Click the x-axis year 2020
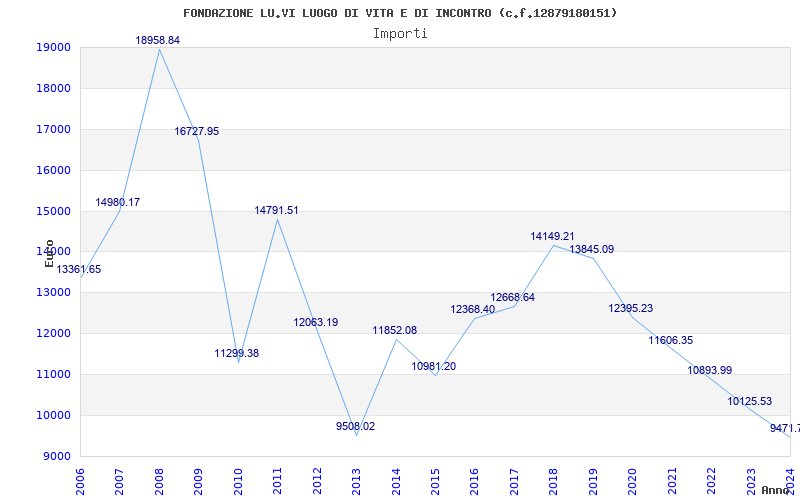Viewport: 800px width, 500px height. (633, 481)
